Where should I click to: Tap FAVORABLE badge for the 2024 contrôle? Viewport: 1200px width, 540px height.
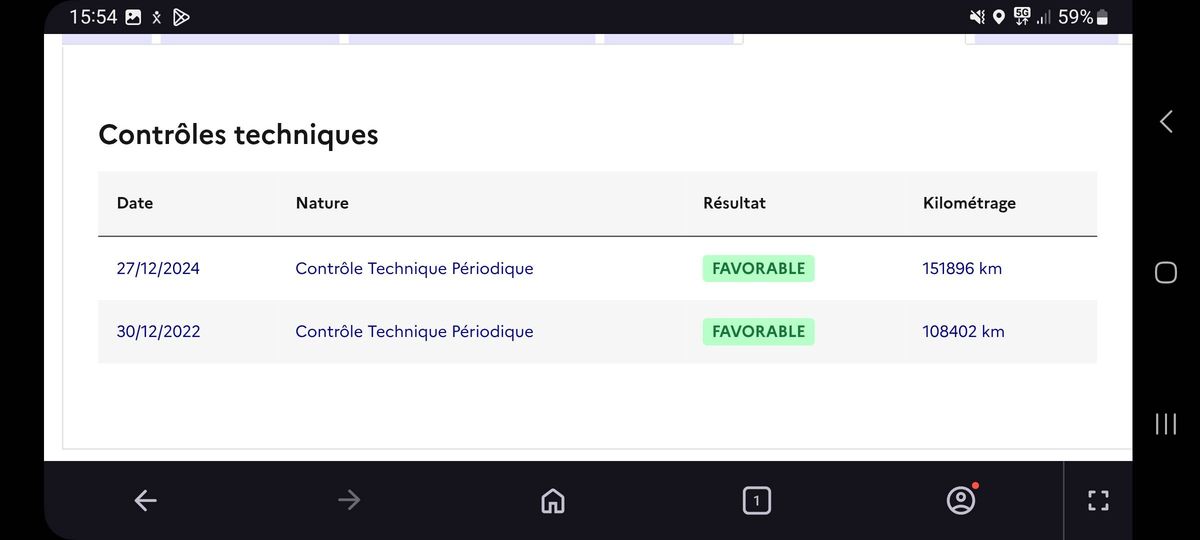758,268
